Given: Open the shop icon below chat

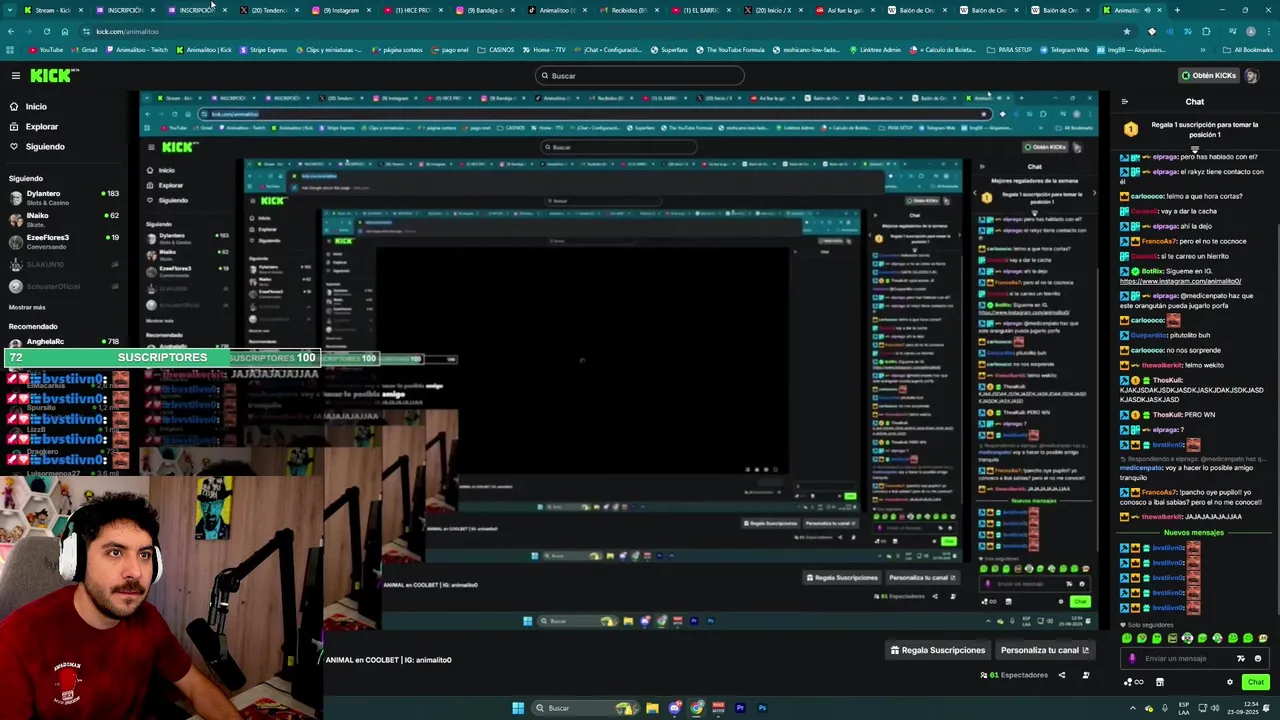Looking at the screenshot, I should click(1159, 683).
